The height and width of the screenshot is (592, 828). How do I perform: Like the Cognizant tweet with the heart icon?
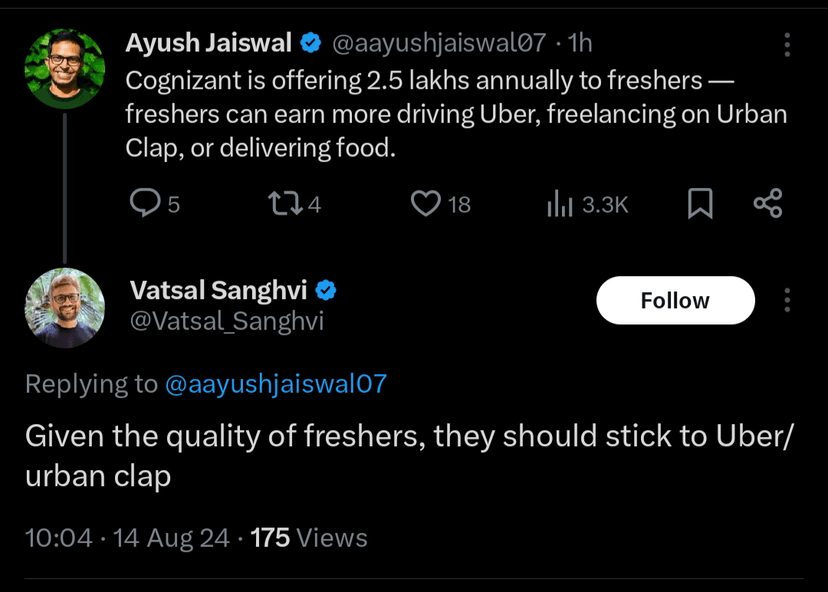pos(426,204)
